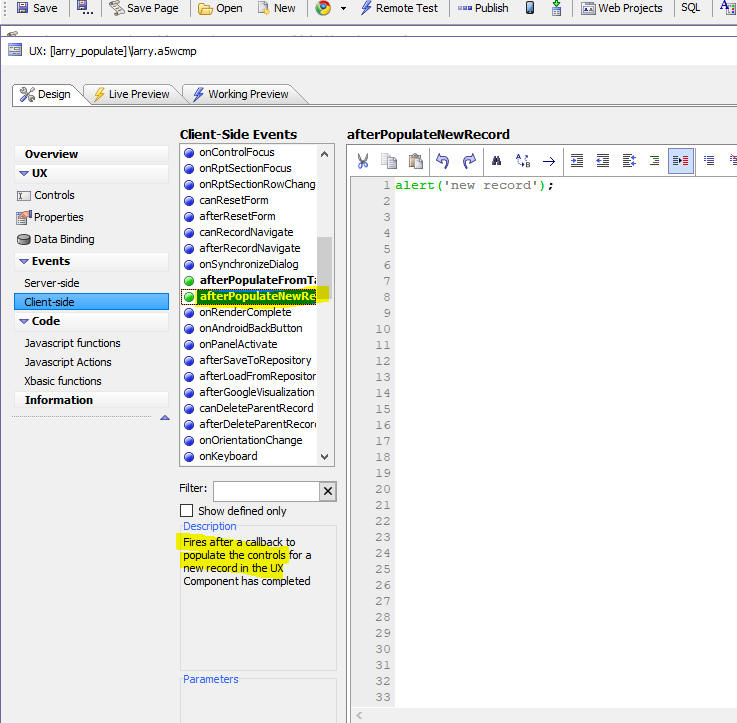
Task: Open the dropdown arrow next to Chrome icon
Action: point(343,8)
